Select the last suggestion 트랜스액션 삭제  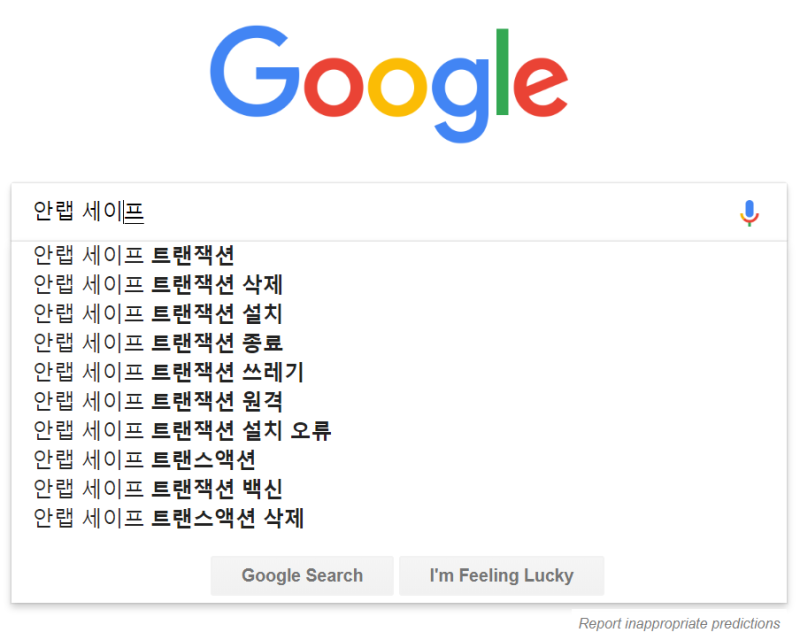(399, 518)
